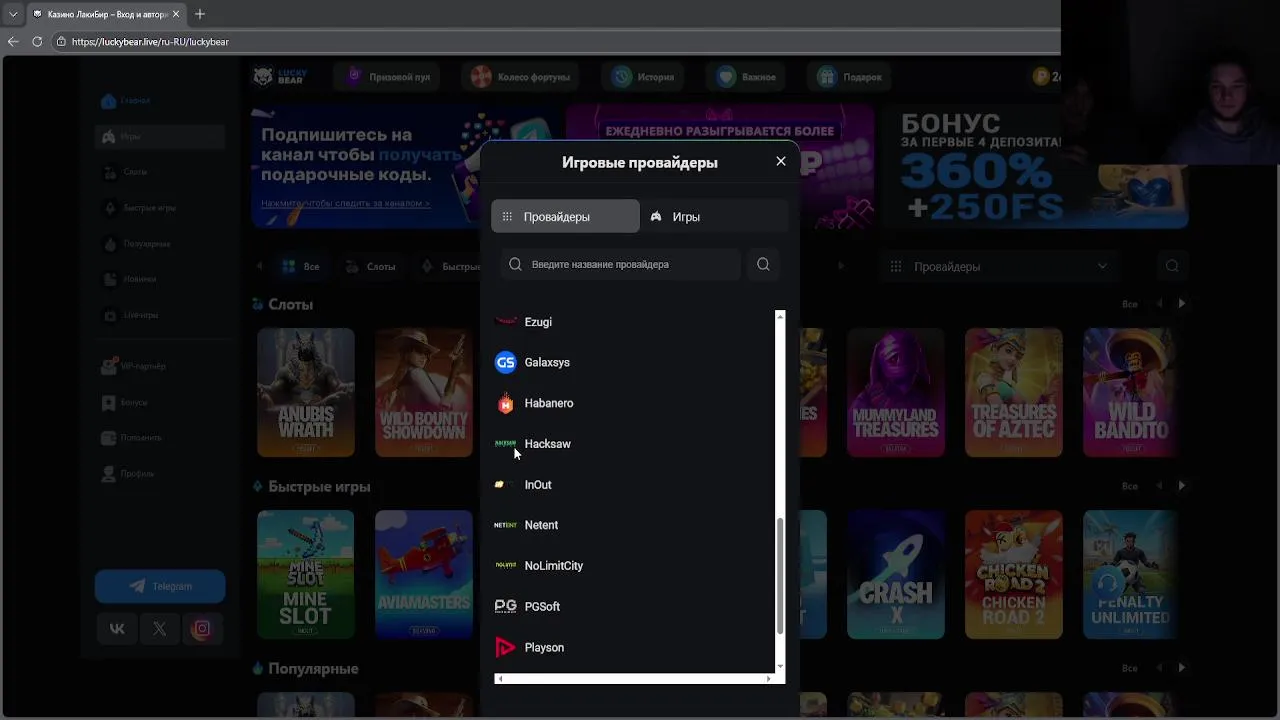Viewport: 1280px width, 720px height.
Task: Open Профиль in left sidebar
Action: click(x=160, y=473)
